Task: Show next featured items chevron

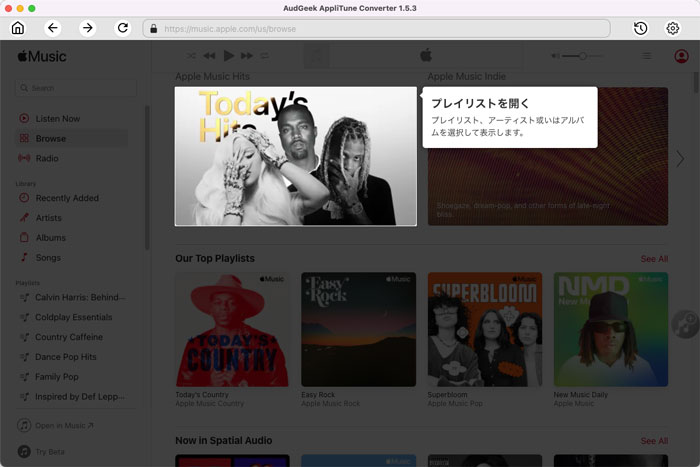Action: pos(680,159)
